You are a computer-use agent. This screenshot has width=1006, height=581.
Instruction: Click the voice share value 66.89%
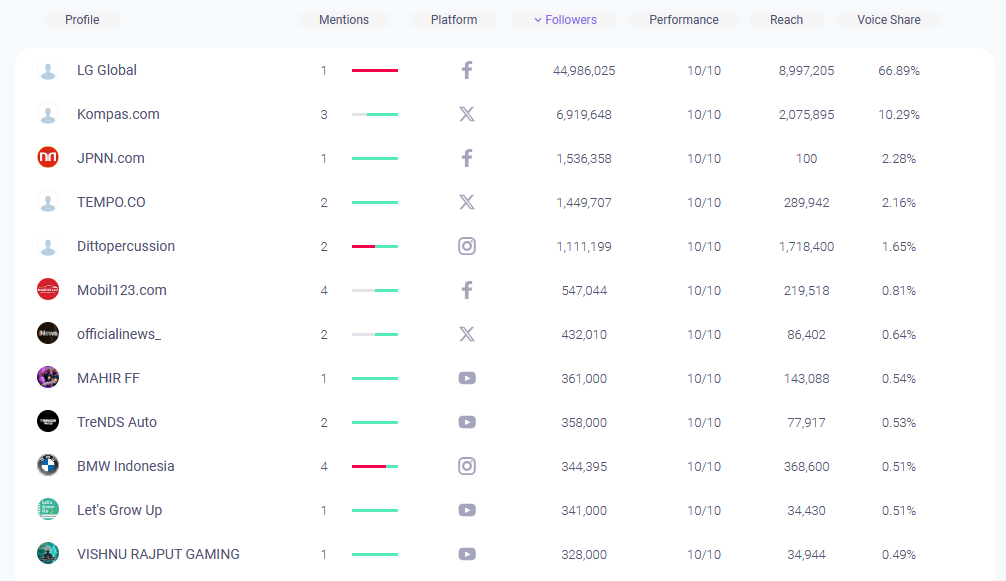click(899, 71)
